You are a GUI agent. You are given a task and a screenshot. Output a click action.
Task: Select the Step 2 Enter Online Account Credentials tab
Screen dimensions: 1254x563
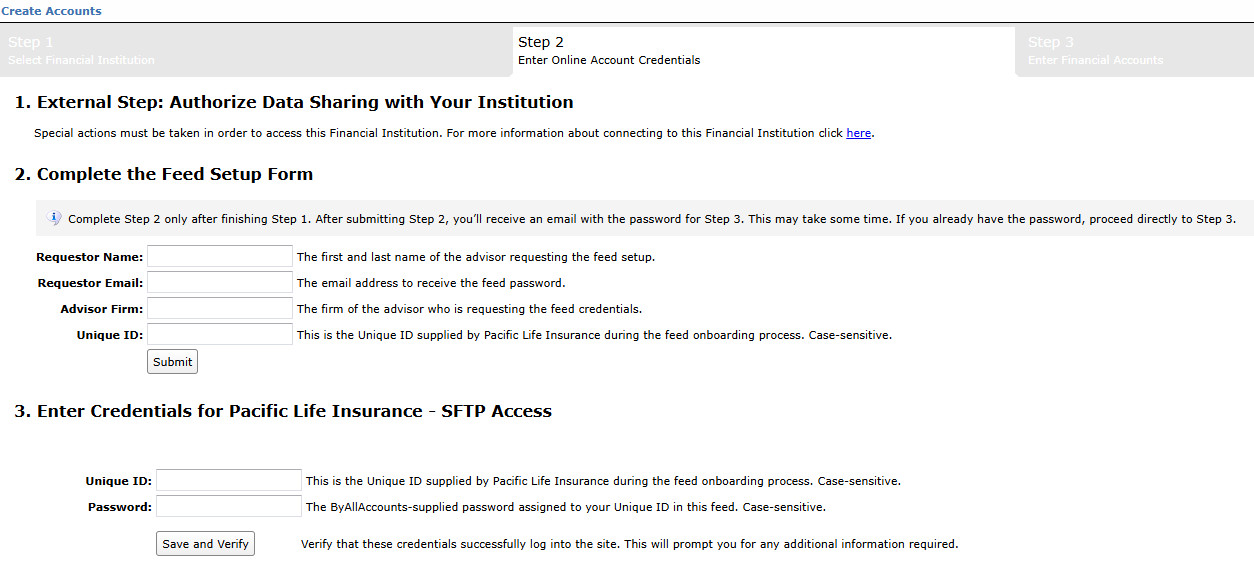tap(762, 51)
